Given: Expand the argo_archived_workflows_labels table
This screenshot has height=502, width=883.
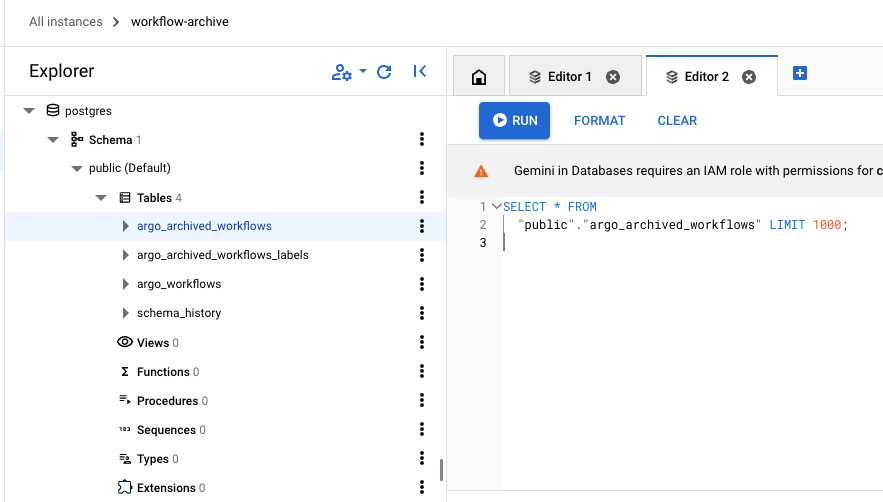Looking at the screenshot, I should [x=126, y=255].
